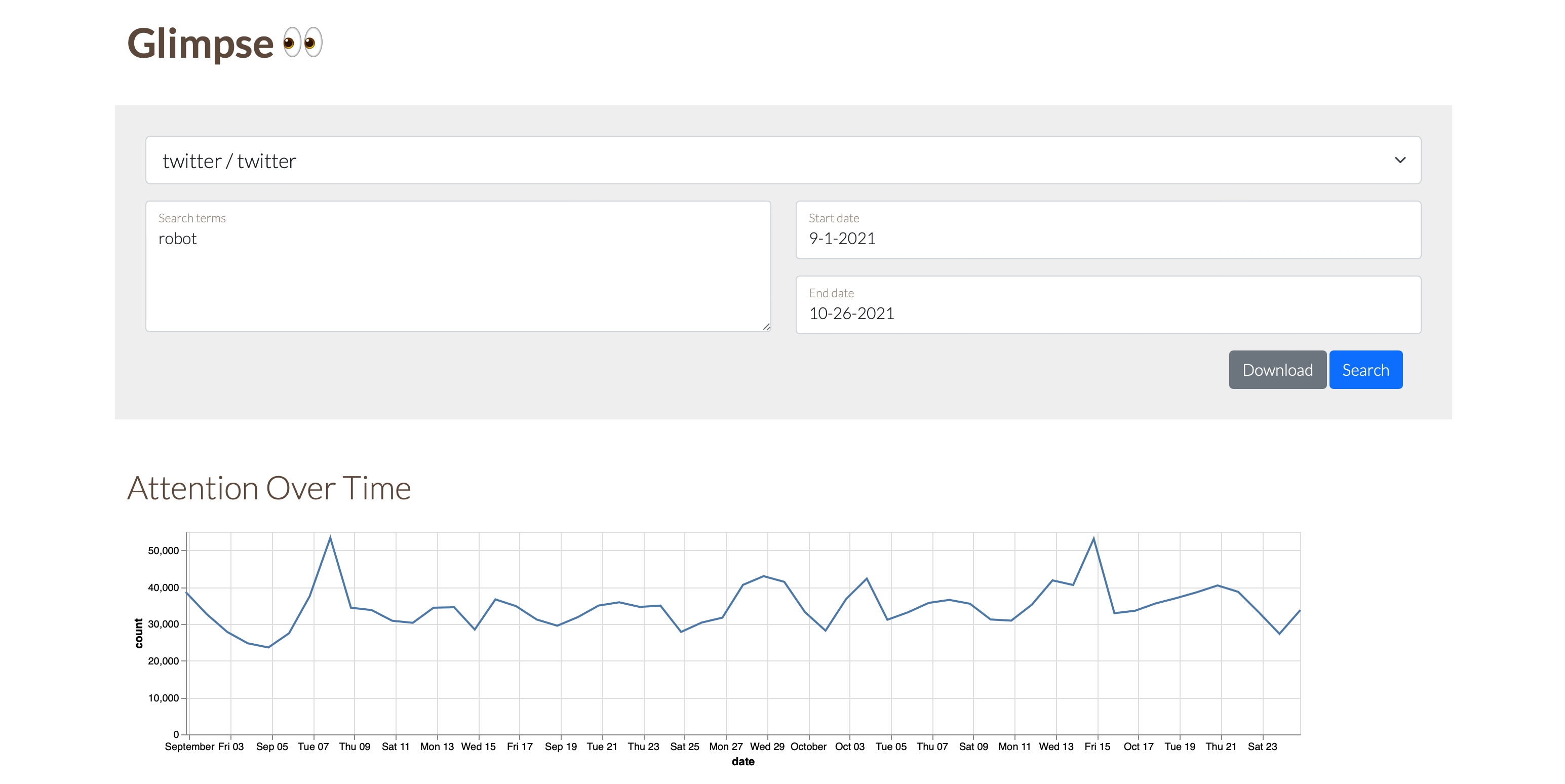Click the Thu 23 x-axis label
This screenshot has height=784, width=1565.
tap(643, 747)
